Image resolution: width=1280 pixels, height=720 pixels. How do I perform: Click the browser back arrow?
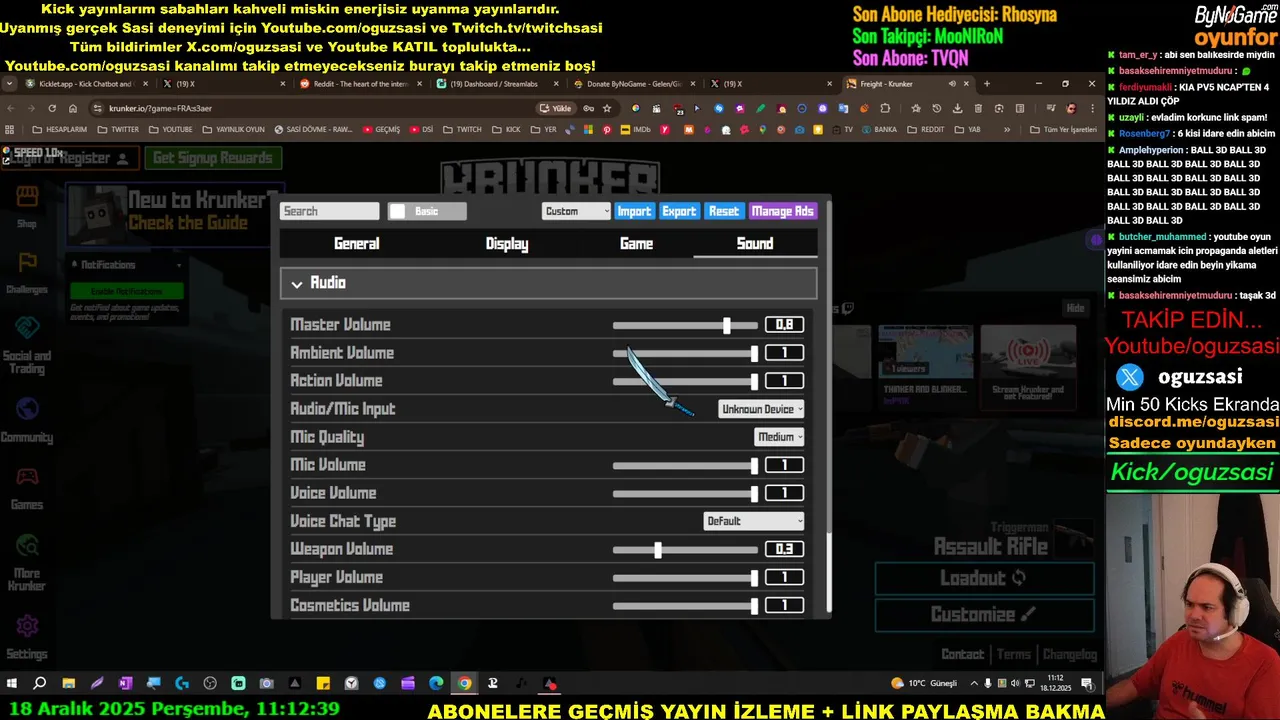[x=11, y=108]
